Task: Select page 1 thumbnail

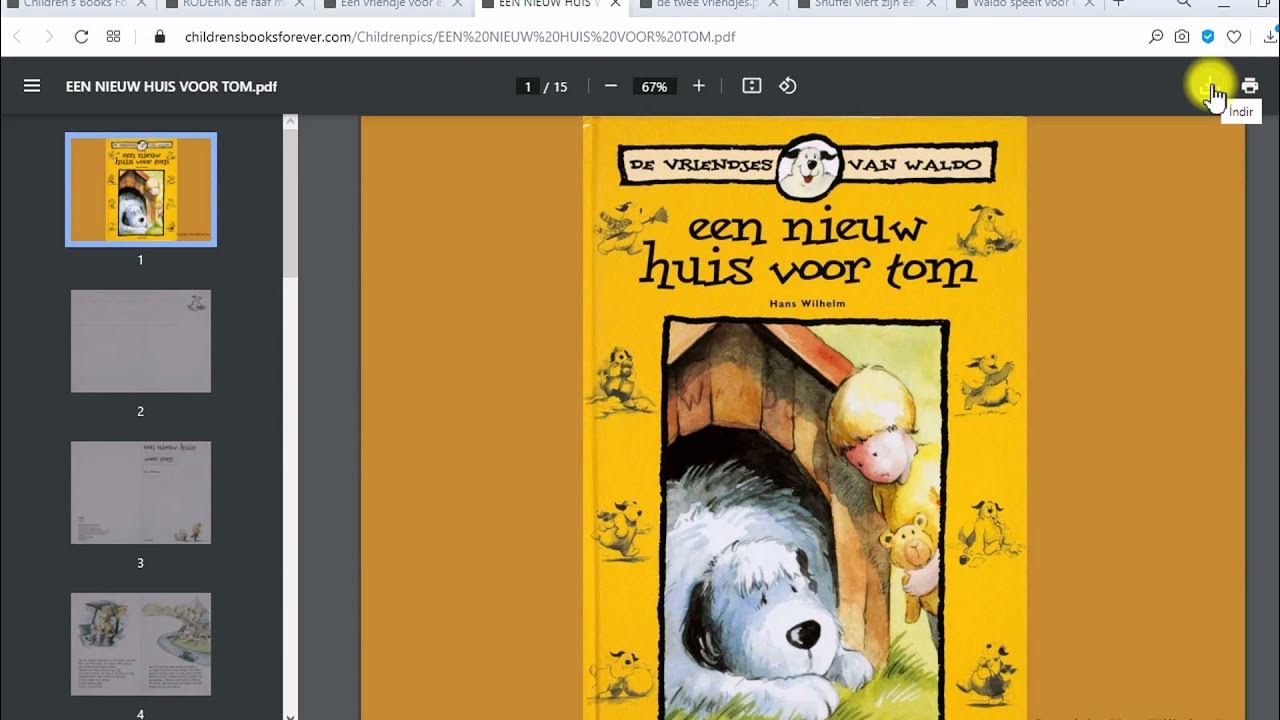Action: (141, 189)
